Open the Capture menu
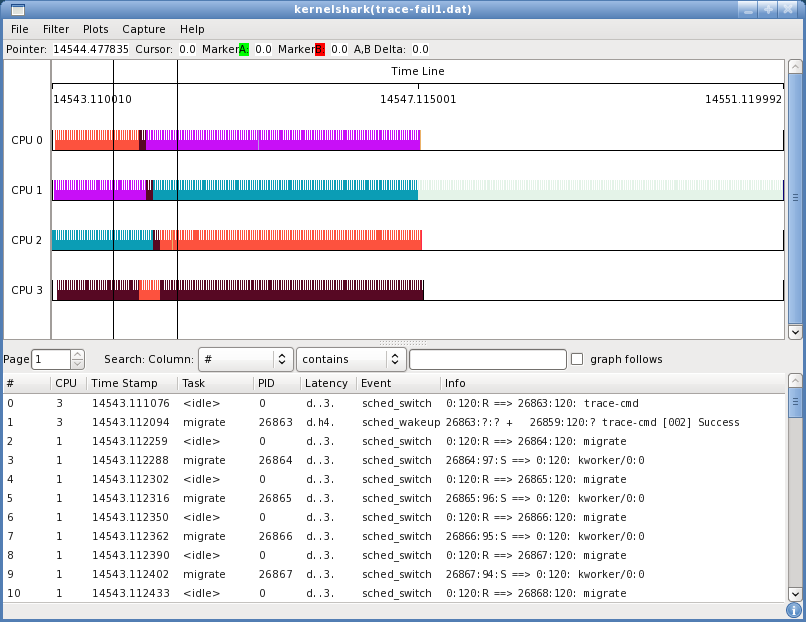The width and height of the screenshot is (806, 622). pos(144,30)
